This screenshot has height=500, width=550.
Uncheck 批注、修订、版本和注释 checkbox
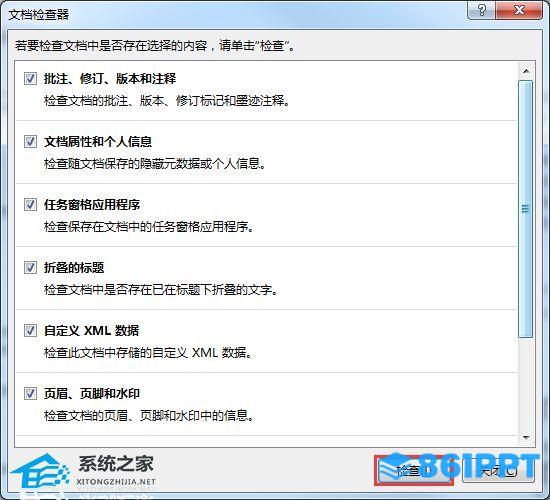(x=30, y=79)
